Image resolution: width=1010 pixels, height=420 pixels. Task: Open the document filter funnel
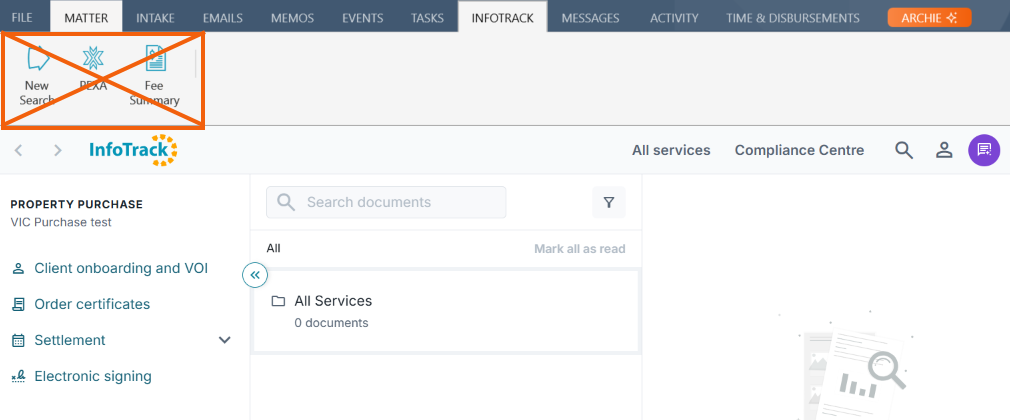609,202
